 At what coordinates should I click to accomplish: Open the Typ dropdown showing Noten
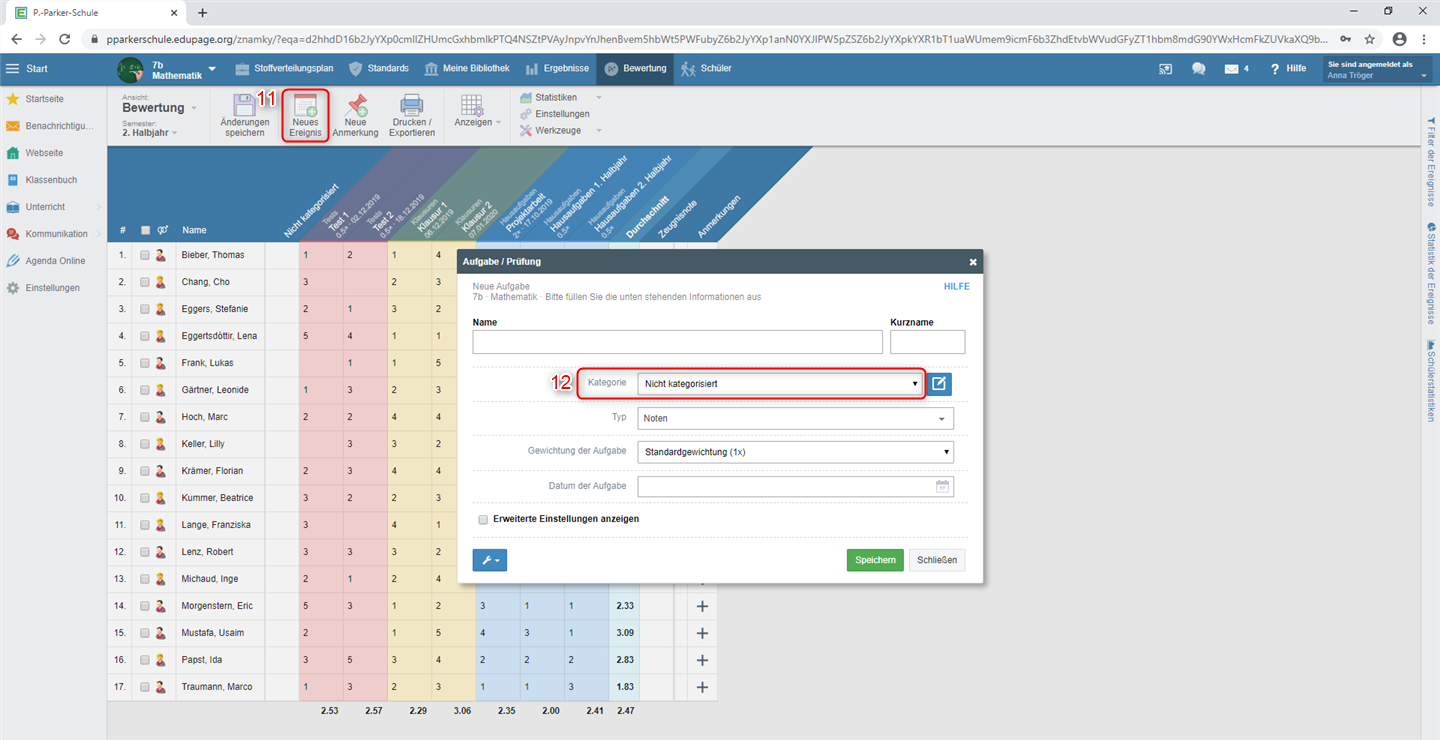pos(795,418)
